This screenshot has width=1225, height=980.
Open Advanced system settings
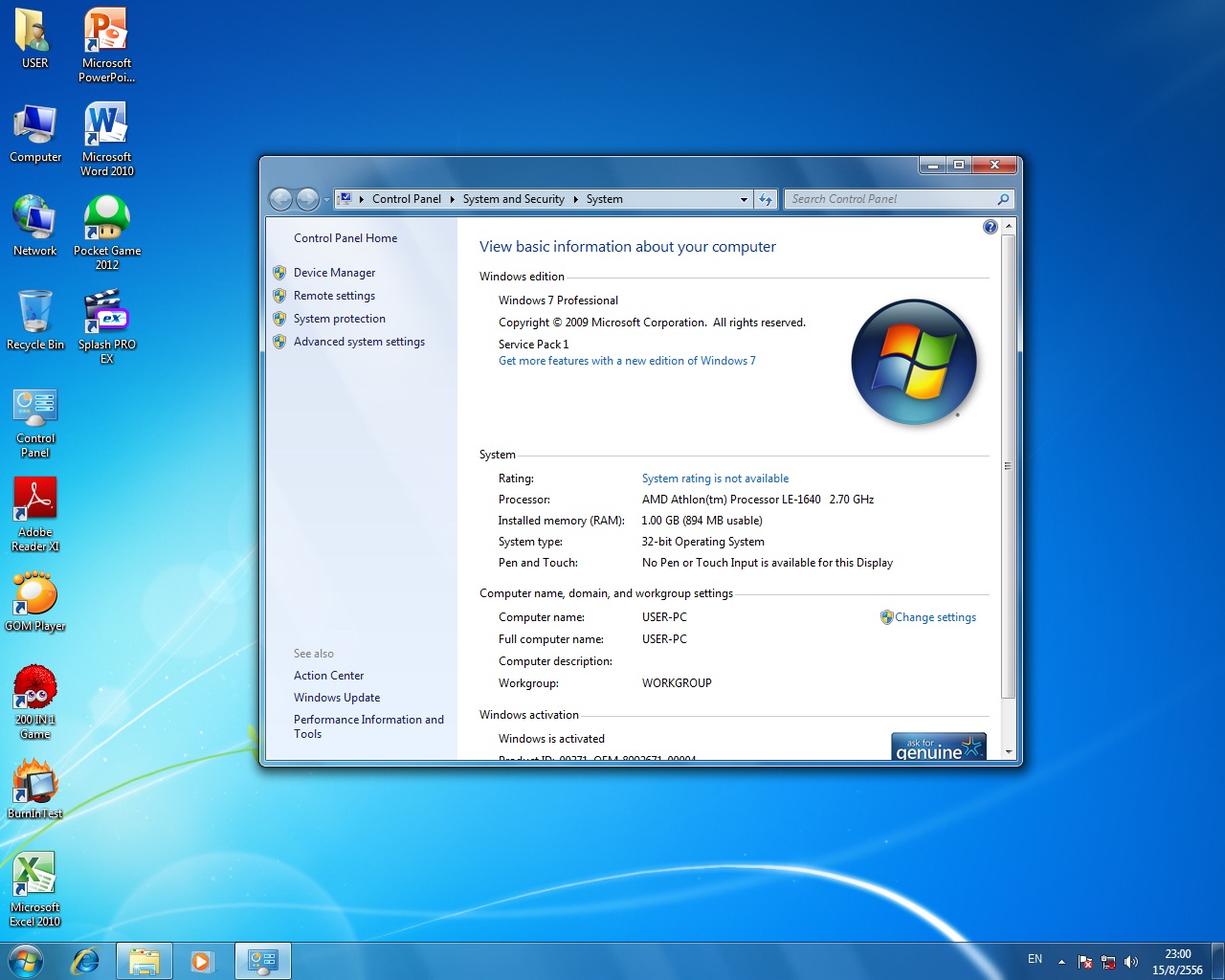click(359, 342)
